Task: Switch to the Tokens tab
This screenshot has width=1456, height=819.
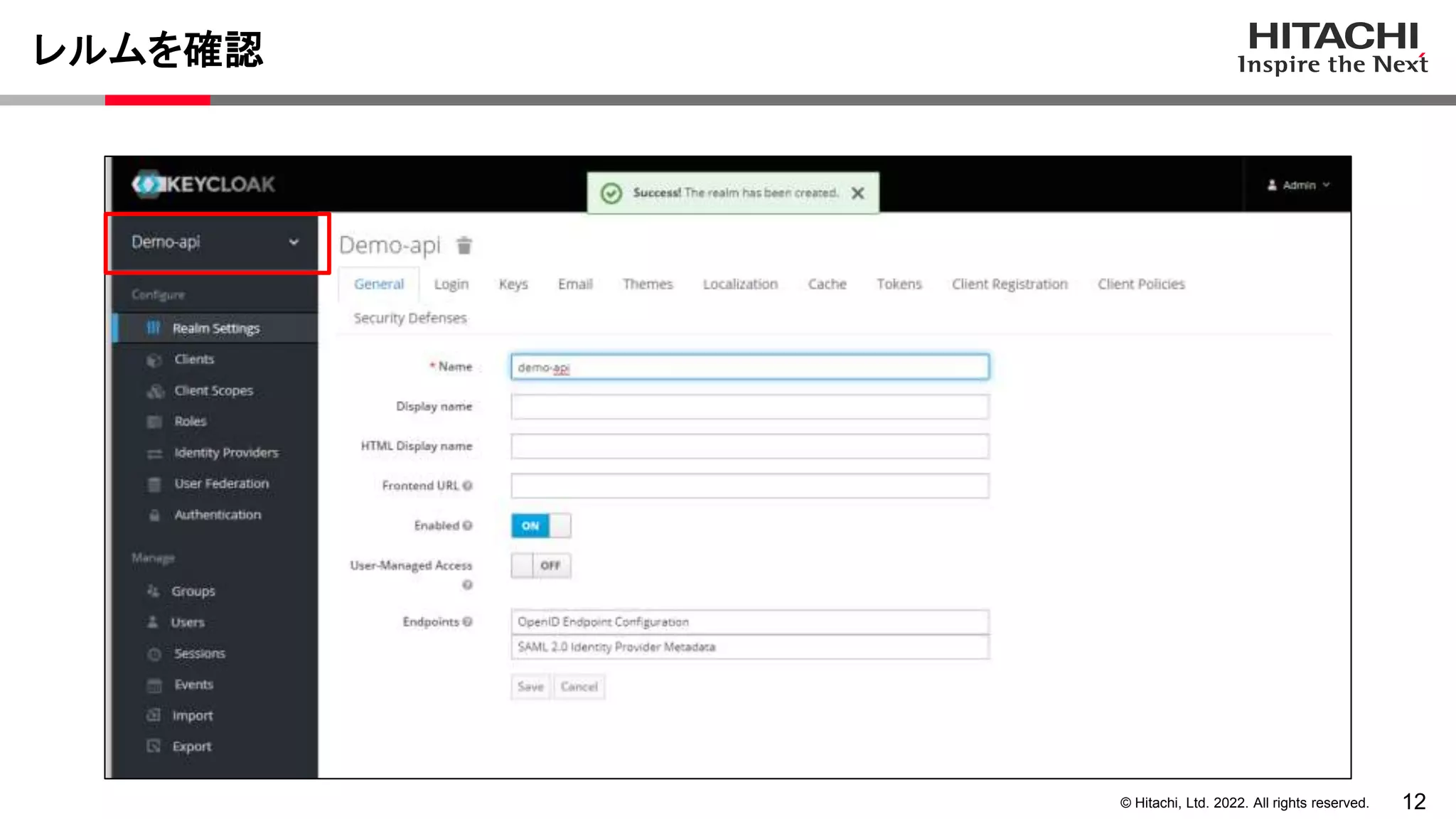Action: point(899,284)
